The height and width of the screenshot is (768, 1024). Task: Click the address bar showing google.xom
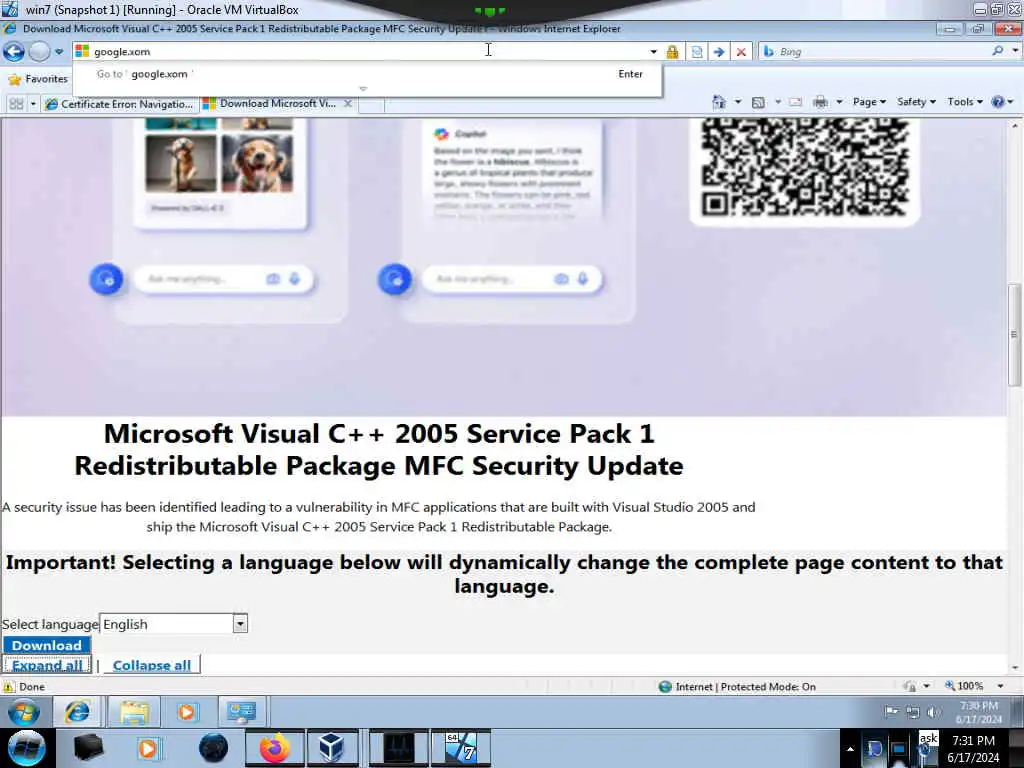coord(366,51)
